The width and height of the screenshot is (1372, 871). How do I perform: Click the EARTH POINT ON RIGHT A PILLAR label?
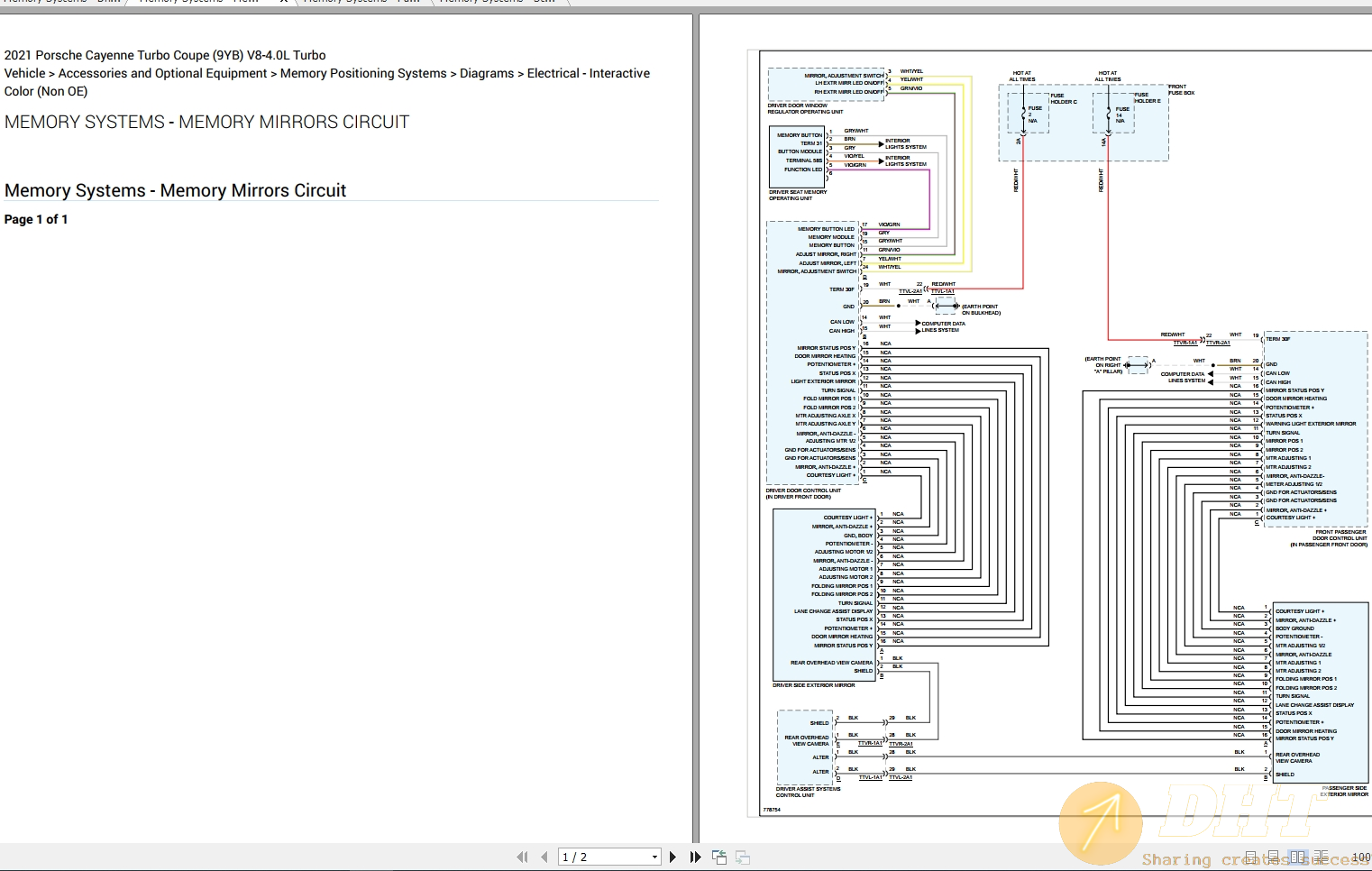point(1103,365)
